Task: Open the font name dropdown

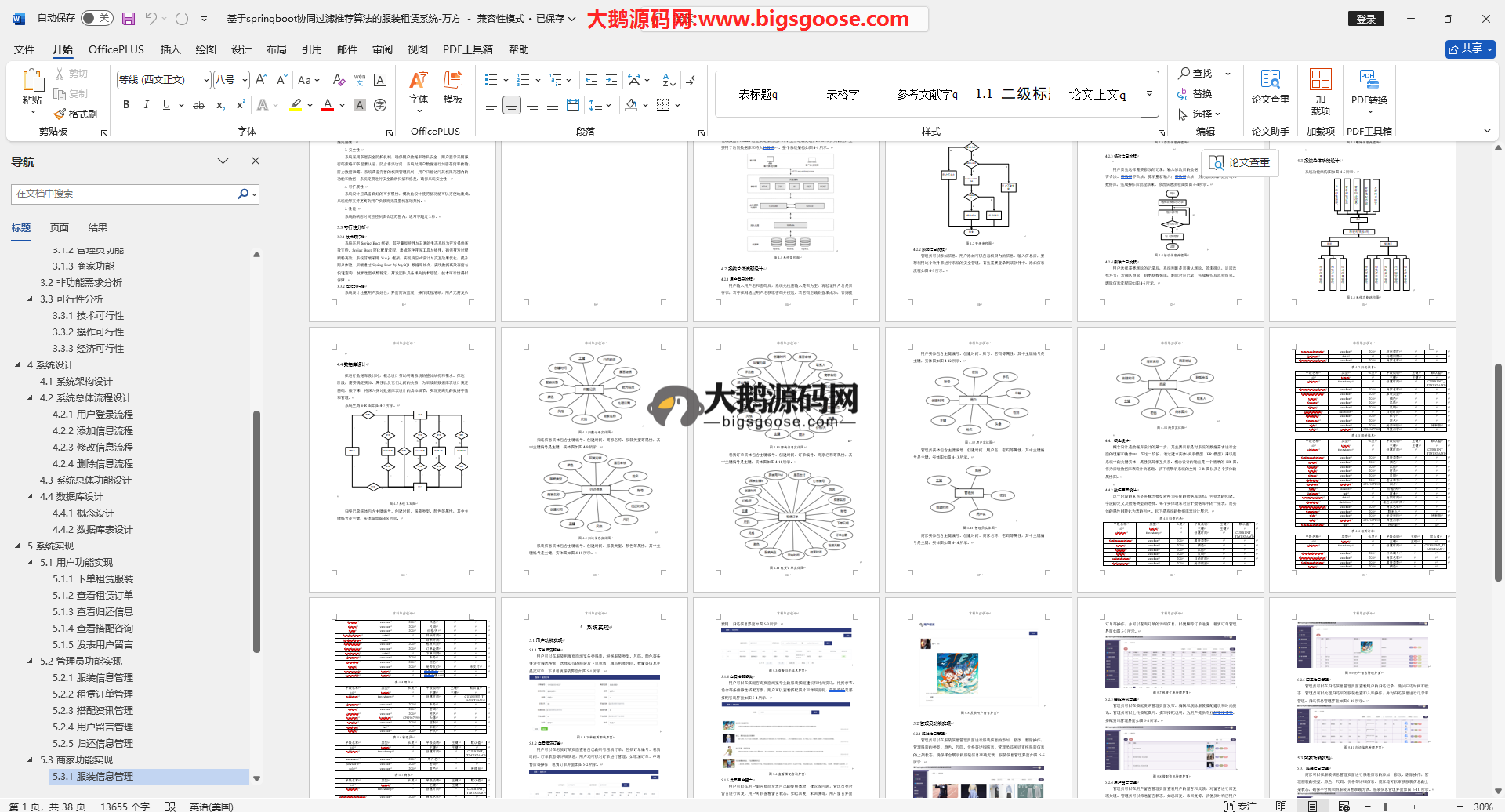Action: click(206, 80)
